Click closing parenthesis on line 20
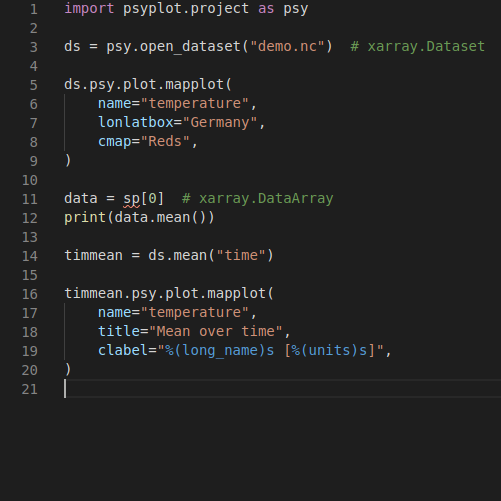This screenshot has height=501, width=501. coord(68,370)
